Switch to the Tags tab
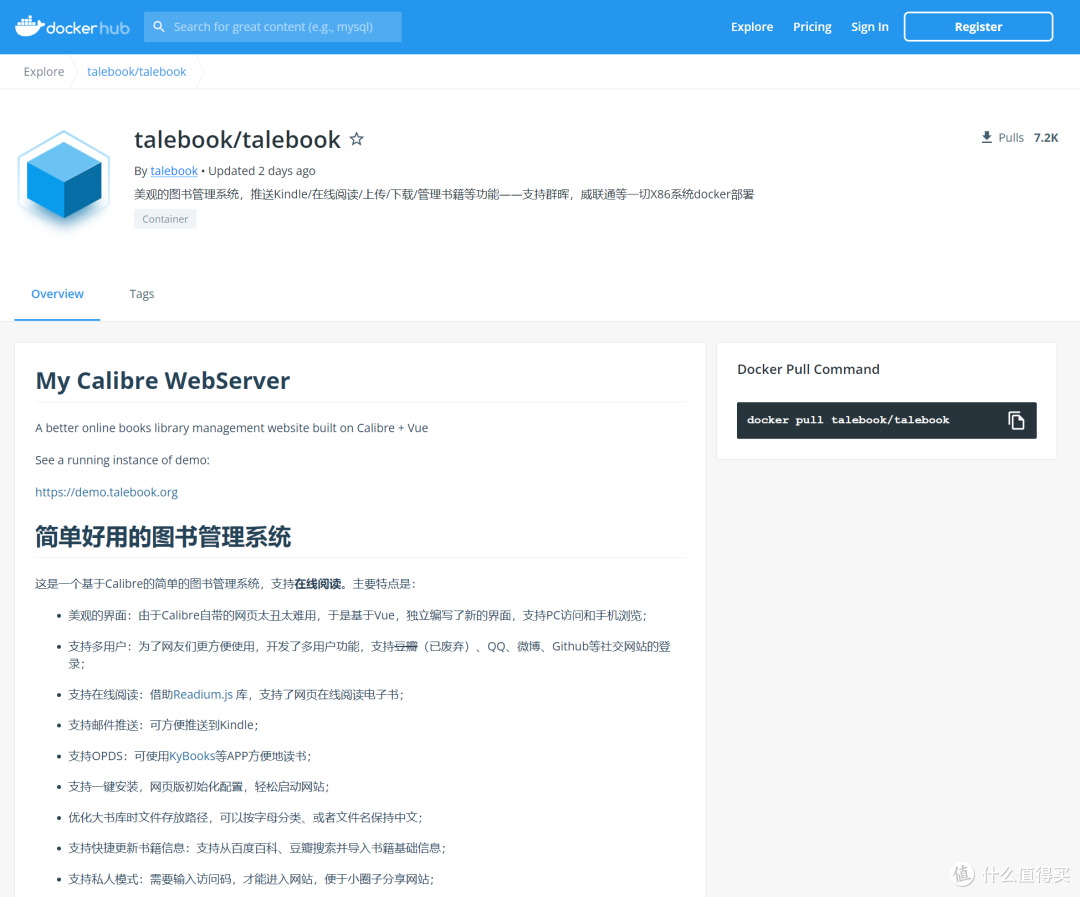 tap(141, 293)
